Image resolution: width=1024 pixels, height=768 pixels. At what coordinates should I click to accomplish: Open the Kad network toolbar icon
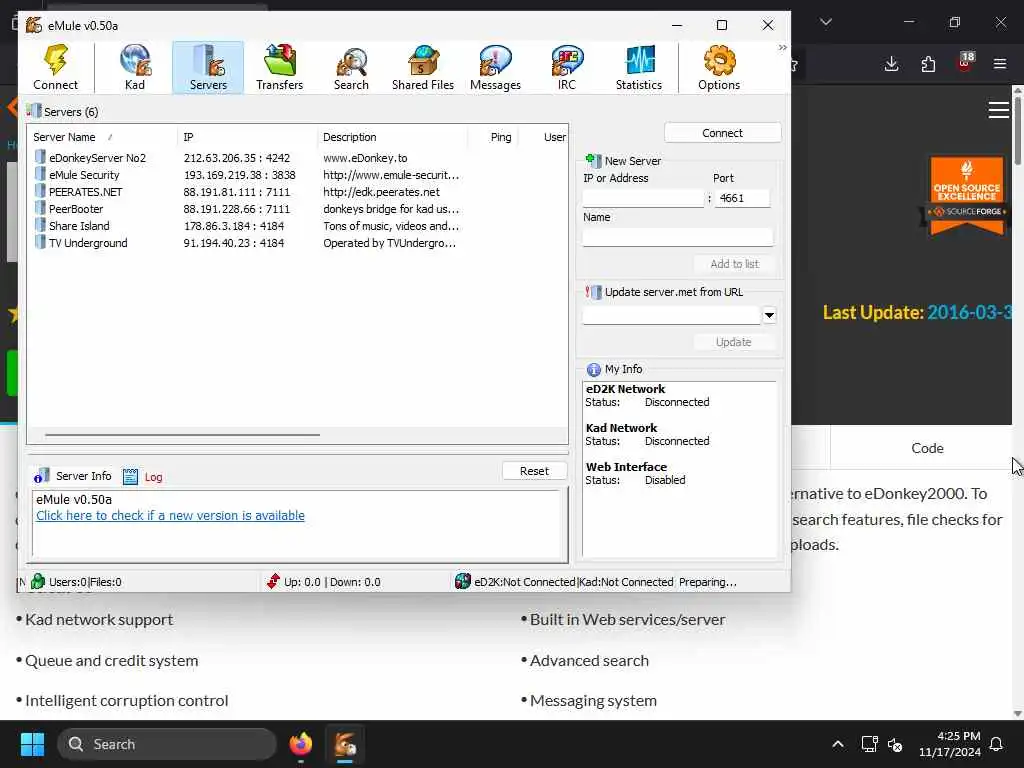point(135,67)
